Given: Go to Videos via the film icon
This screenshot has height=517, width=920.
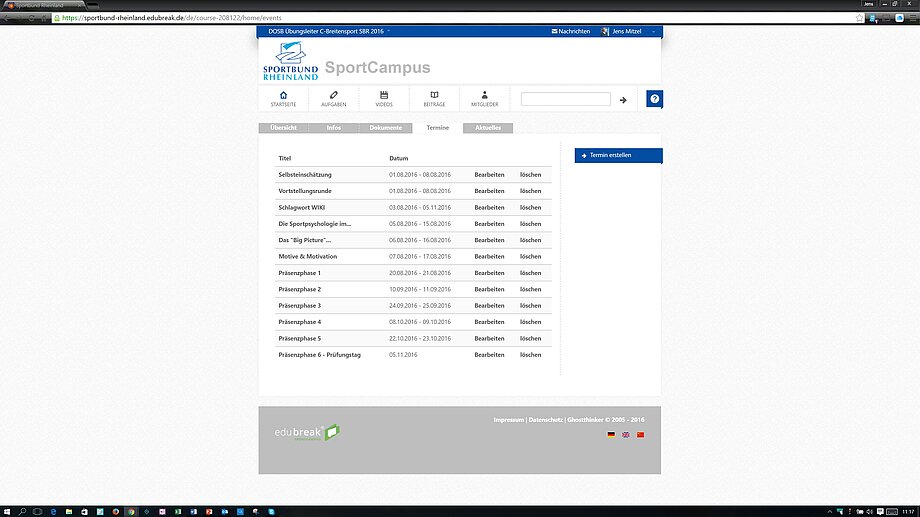Looking at the screenshot, I should (384, 95).
